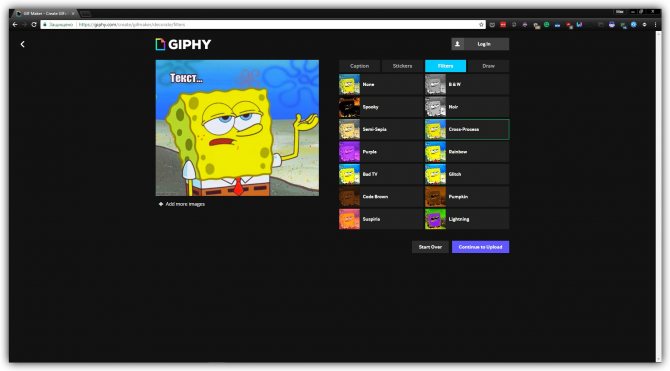Select the Purple filter option
The height and width of the screenshot is (371, 670).
pyautogui.click(x=381, y=152)
